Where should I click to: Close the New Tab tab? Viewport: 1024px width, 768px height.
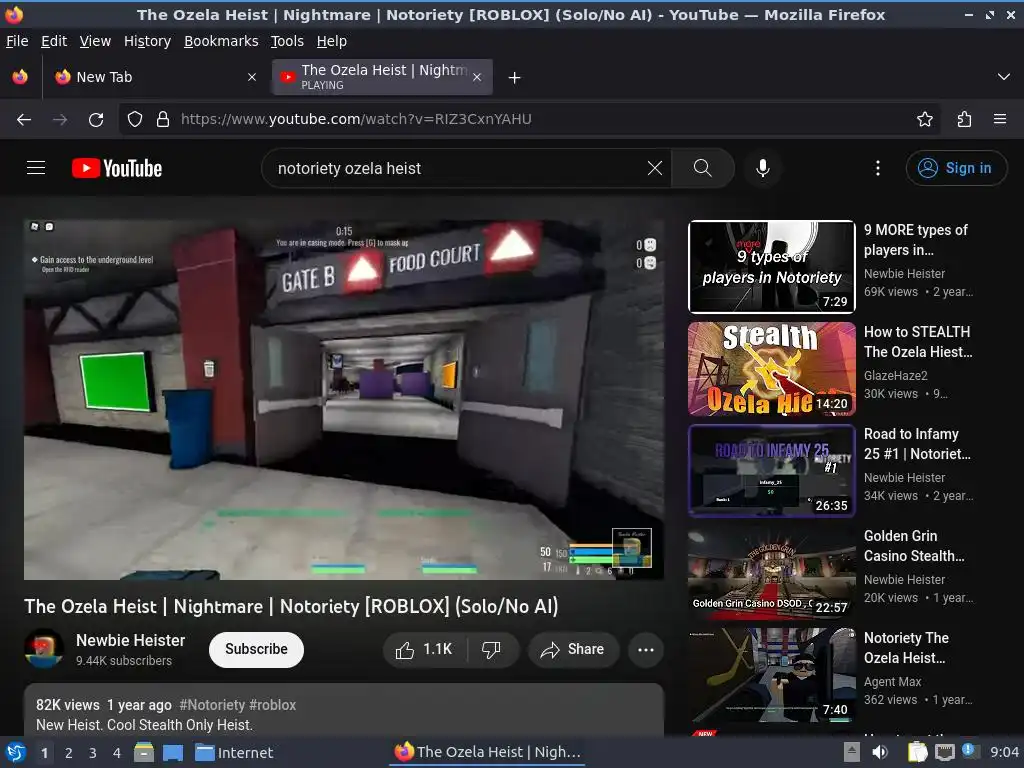[252, 77]
